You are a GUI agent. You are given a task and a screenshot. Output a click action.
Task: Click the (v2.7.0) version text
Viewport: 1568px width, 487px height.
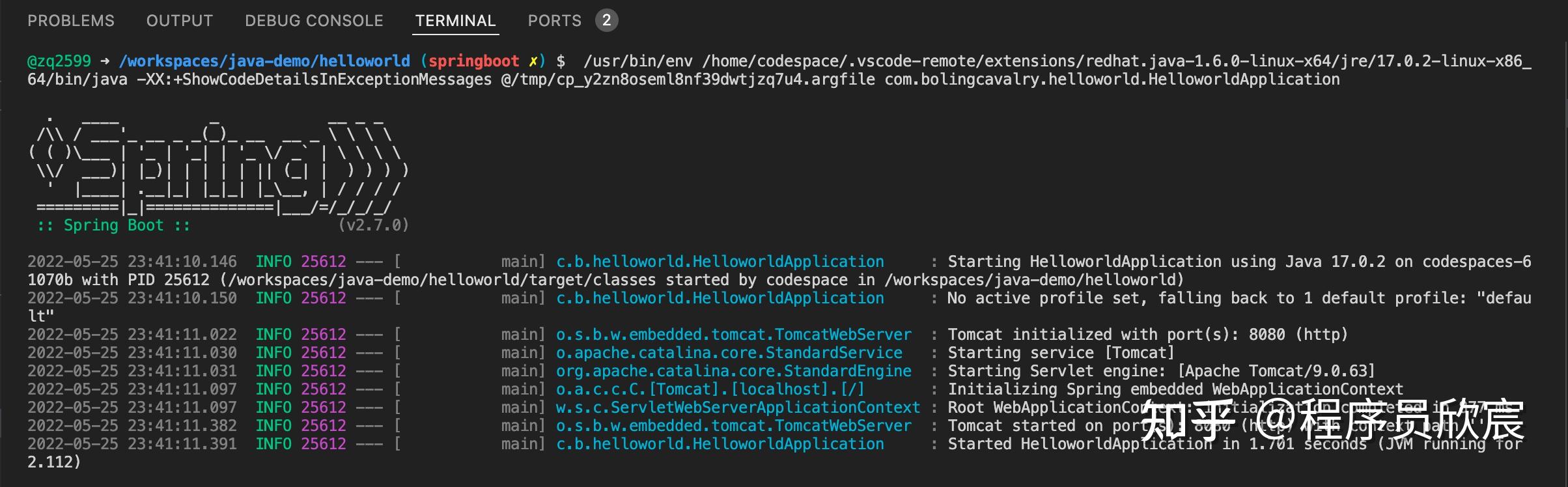pyautogui.click(x=373, y=225)
